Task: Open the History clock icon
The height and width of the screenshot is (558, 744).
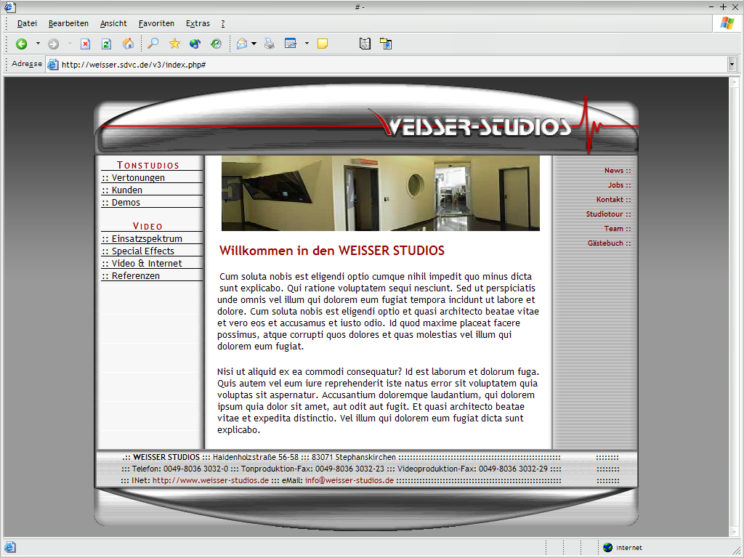Action: [216, 44]
